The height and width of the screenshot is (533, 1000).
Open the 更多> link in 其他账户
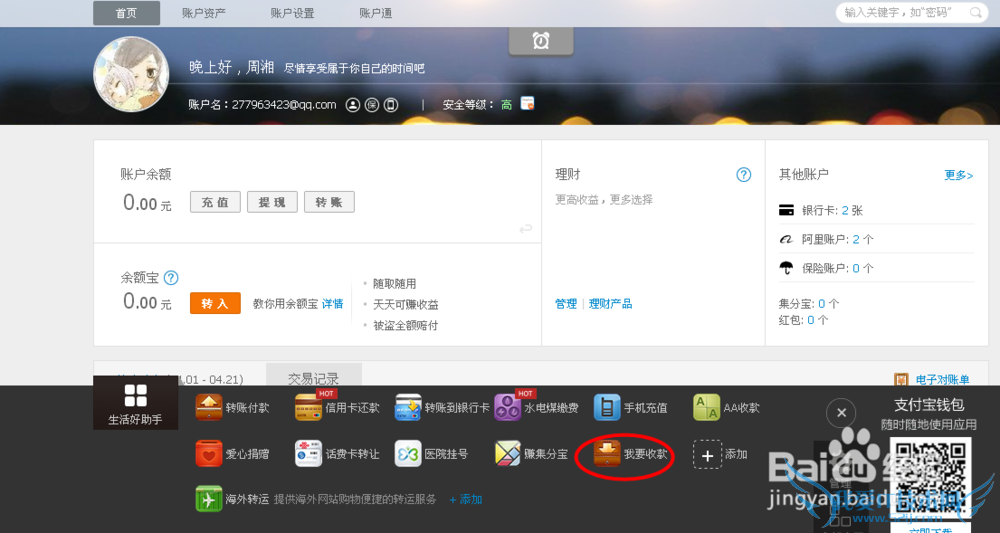(x=959, y=175)
